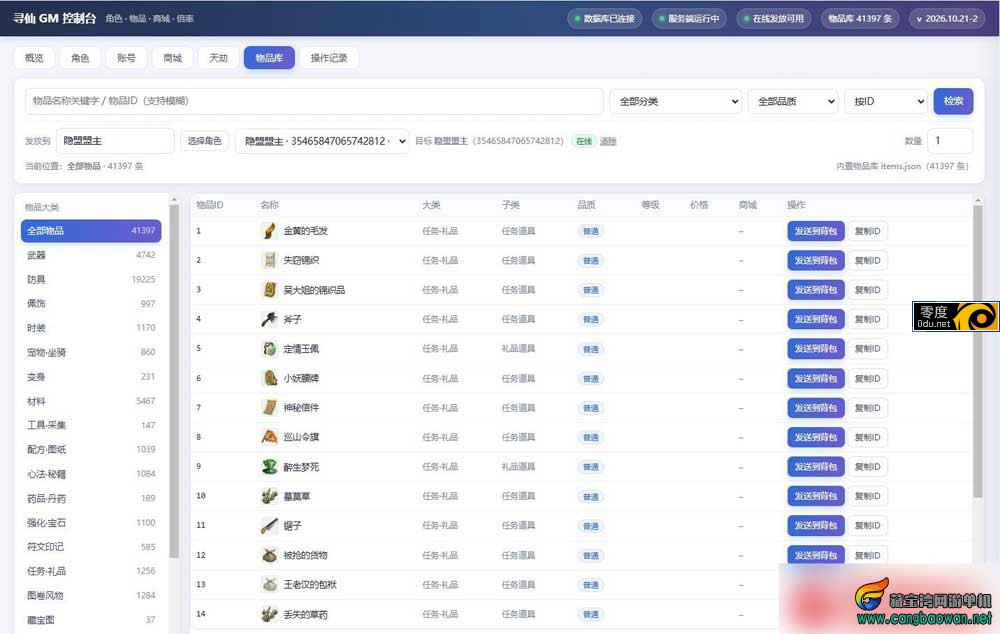Switch to the 天劫 tab
1000x634 pixels.
(218, 58)
